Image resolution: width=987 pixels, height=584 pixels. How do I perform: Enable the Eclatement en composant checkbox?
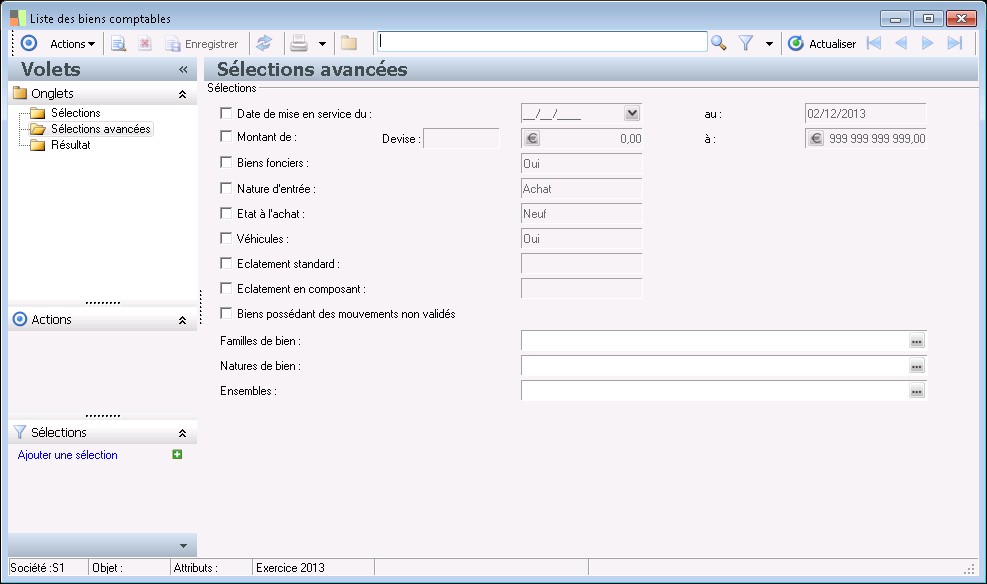click(x=226, y=288)
